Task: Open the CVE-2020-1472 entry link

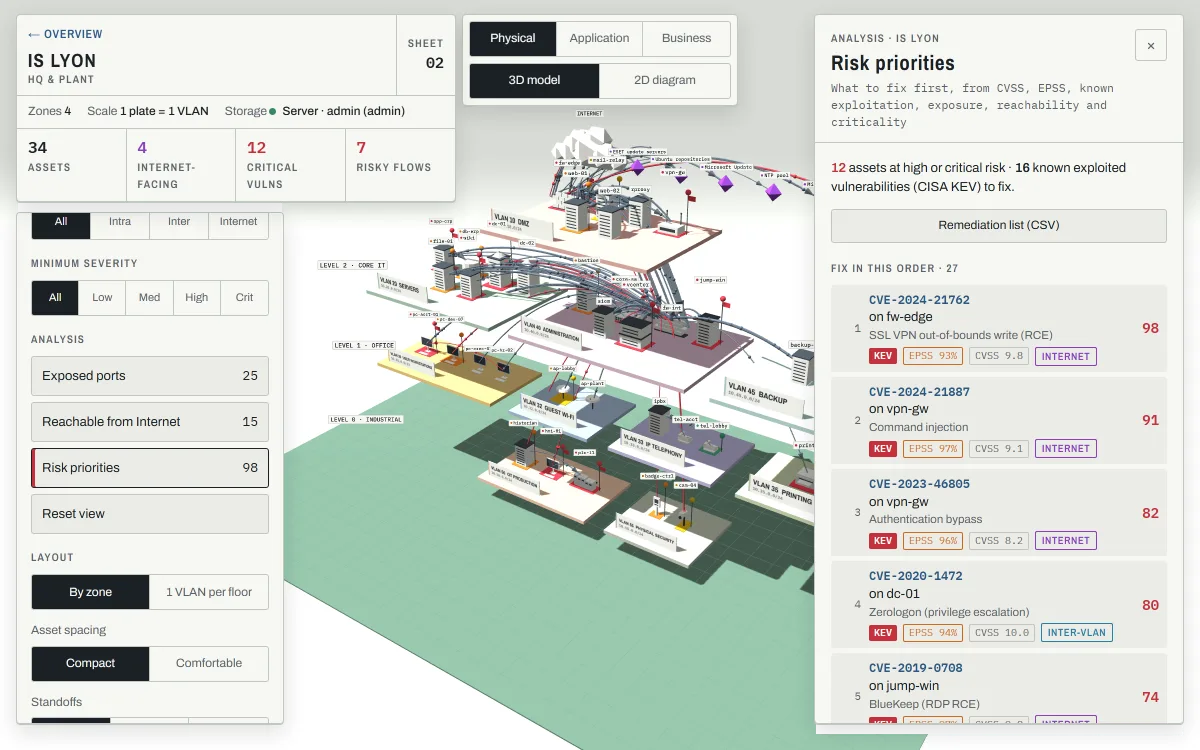Action: (916, 576)
